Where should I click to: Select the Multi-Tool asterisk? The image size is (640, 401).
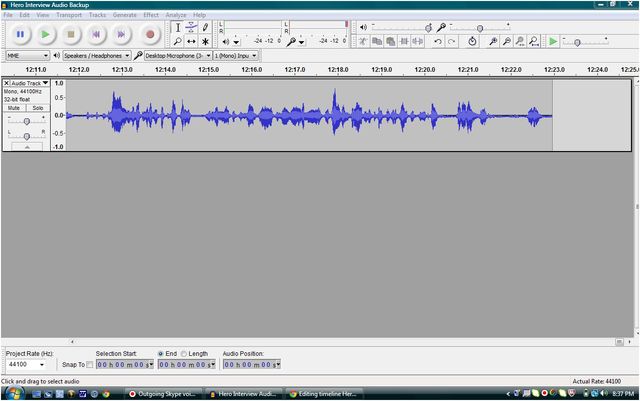205,41
